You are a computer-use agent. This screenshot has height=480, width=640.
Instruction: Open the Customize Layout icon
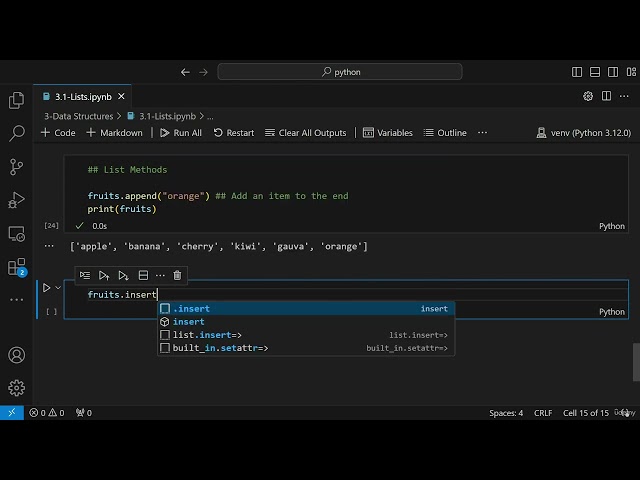(631, 72)
